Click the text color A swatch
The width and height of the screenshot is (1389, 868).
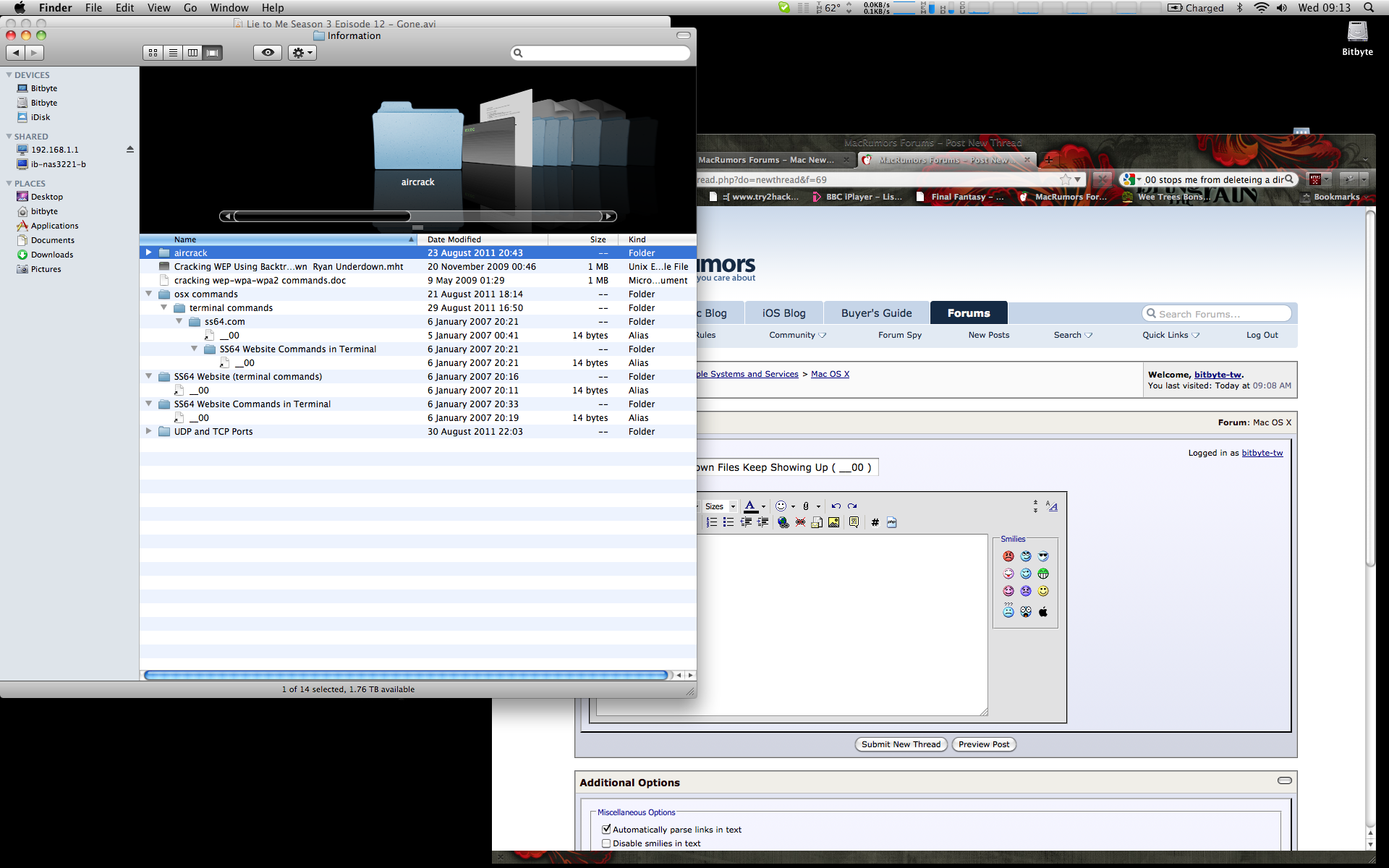(750, 506)
